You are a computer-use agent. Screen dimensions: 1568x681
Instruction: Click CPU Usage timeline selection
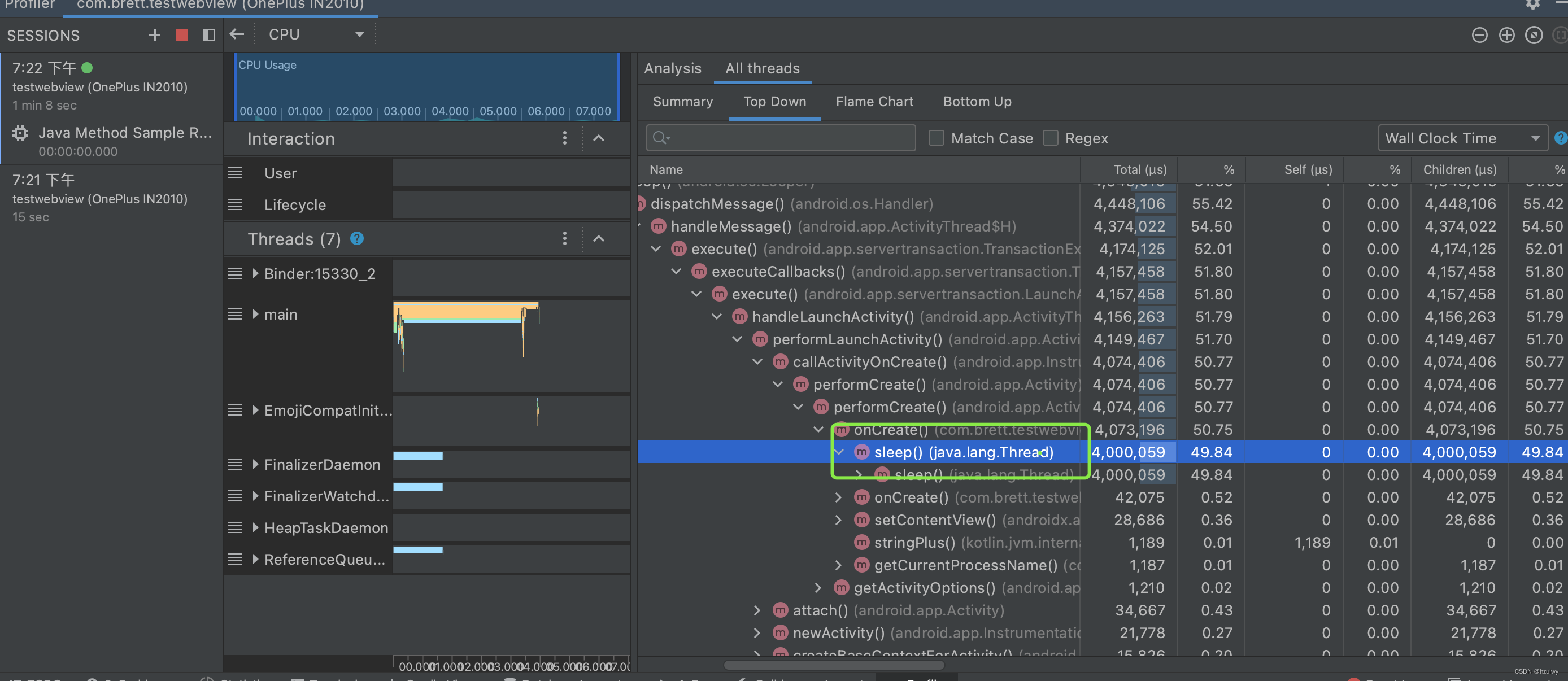pos(426,86)
